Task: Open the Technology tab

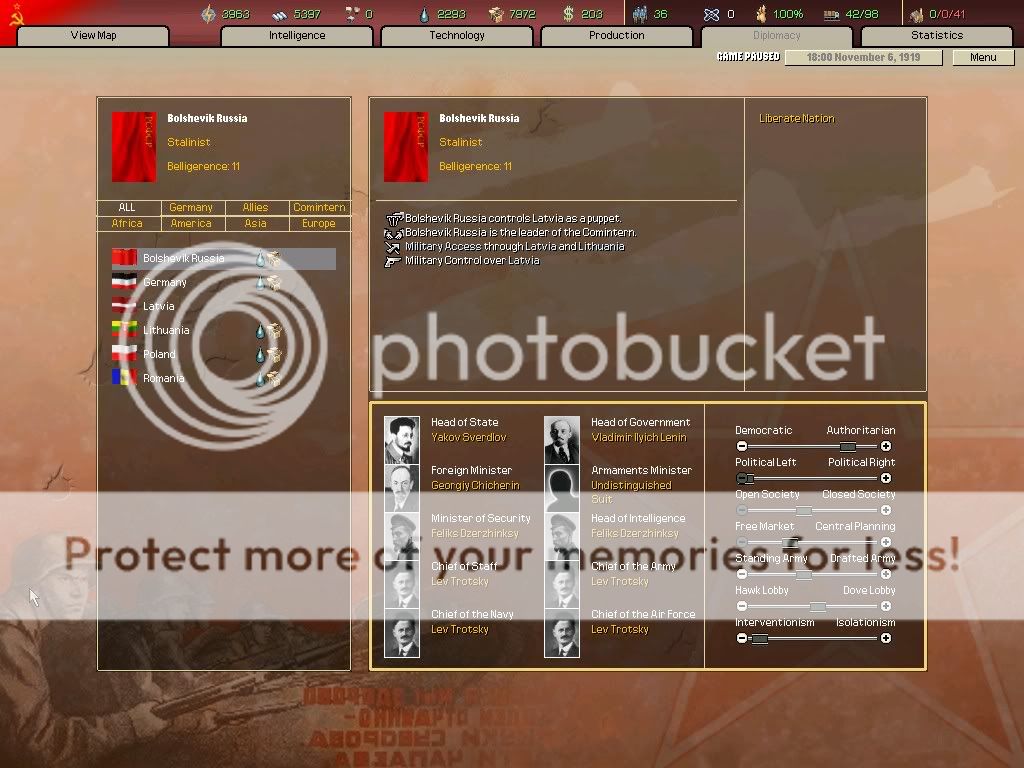Action: 457,36
